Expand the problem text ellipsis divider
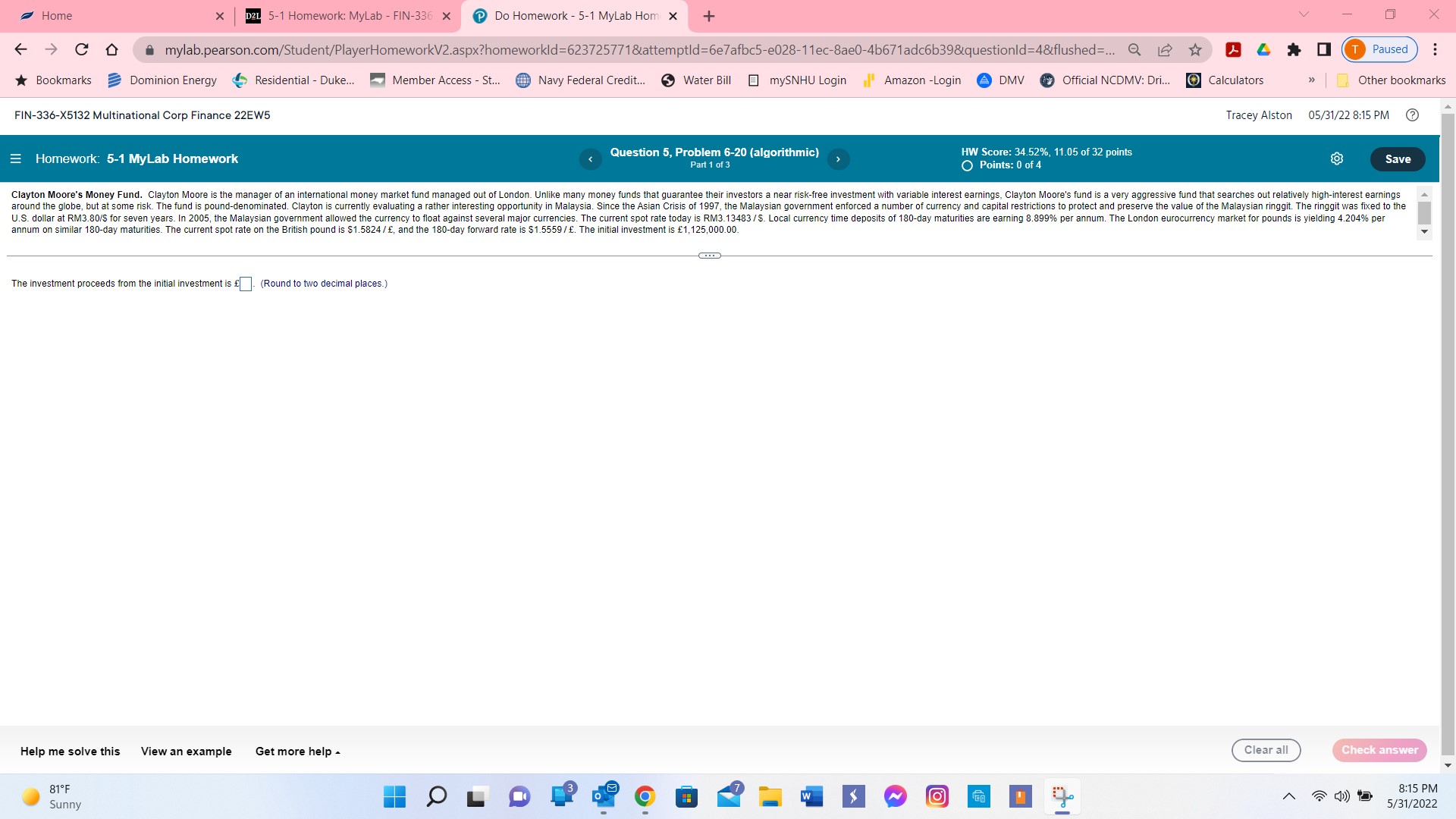Viewport: 1456px width, 819px height. pyautogui.click(x=709, y=256)
